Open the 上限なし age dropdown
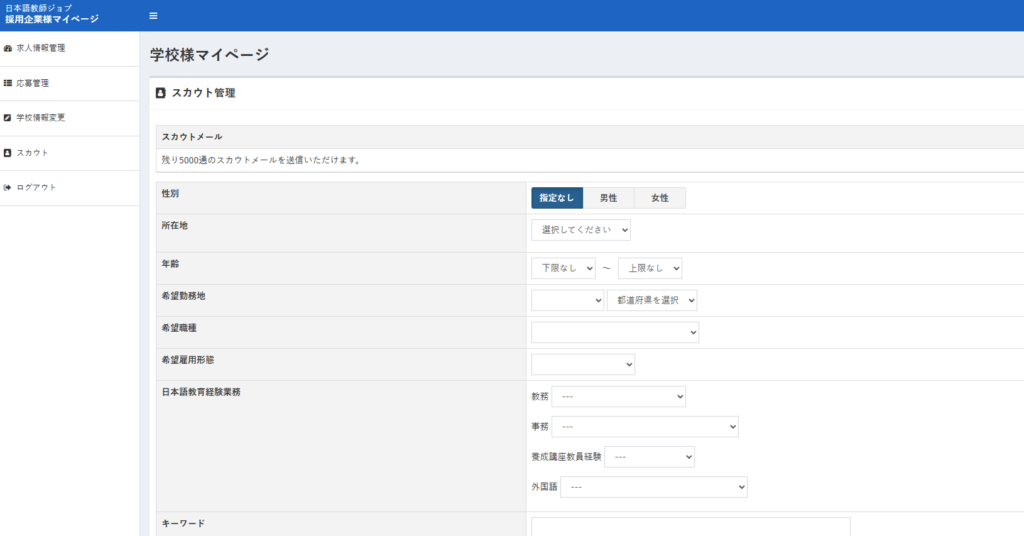This screenshot has height=536, width=1024. [650, 268]
